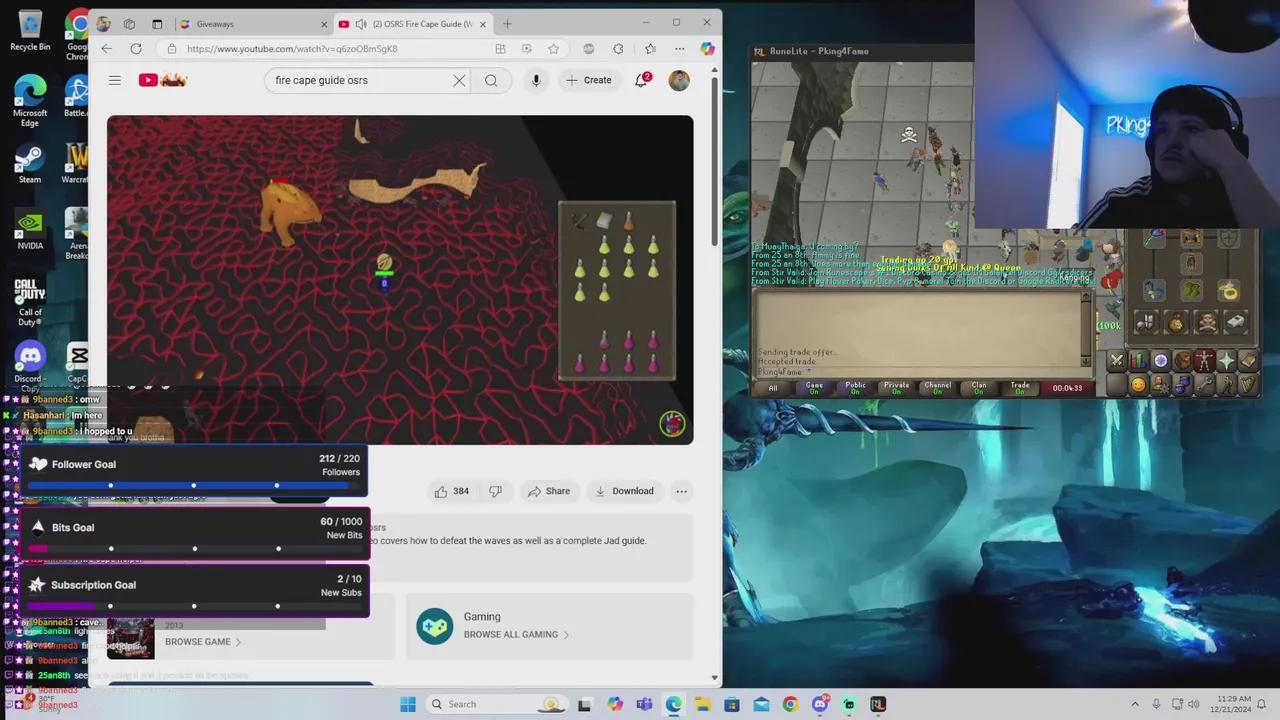Open RuneLite Settings wrench tab icon

pos(1205,385)
